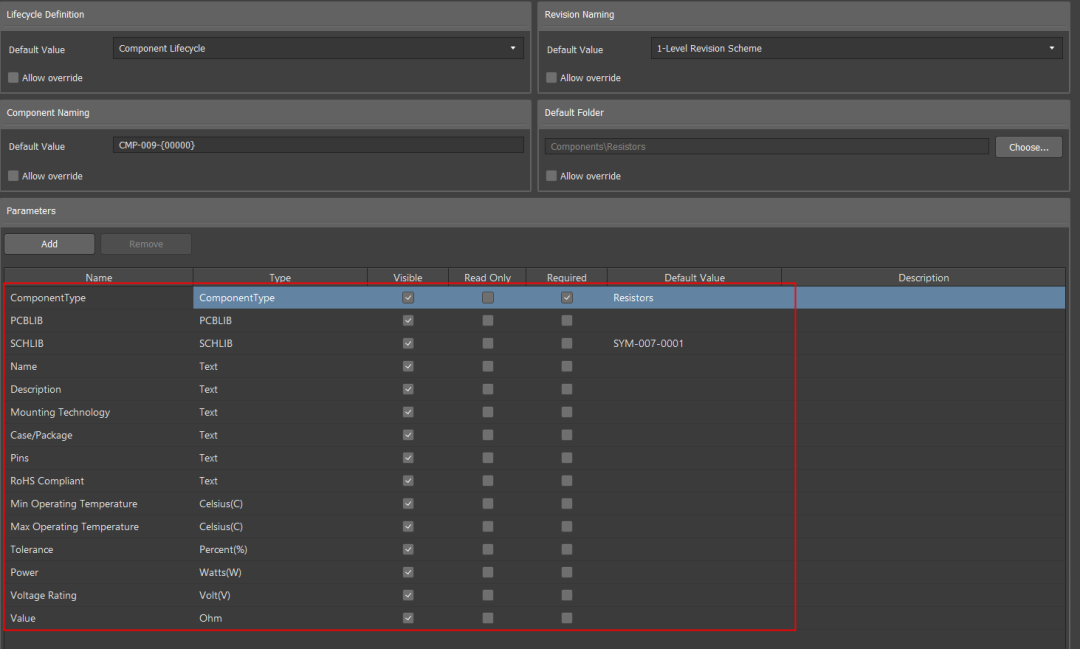The height and width of the screenshot is (649, 1080).
Task: Click the Watts(W) type cell
Action: (280, 573)
